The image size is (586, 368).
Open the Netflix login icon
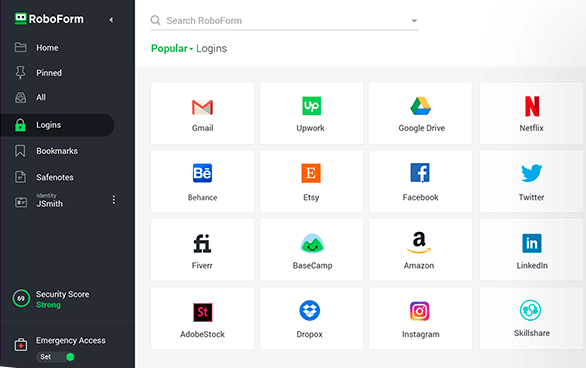pos(532,106)
